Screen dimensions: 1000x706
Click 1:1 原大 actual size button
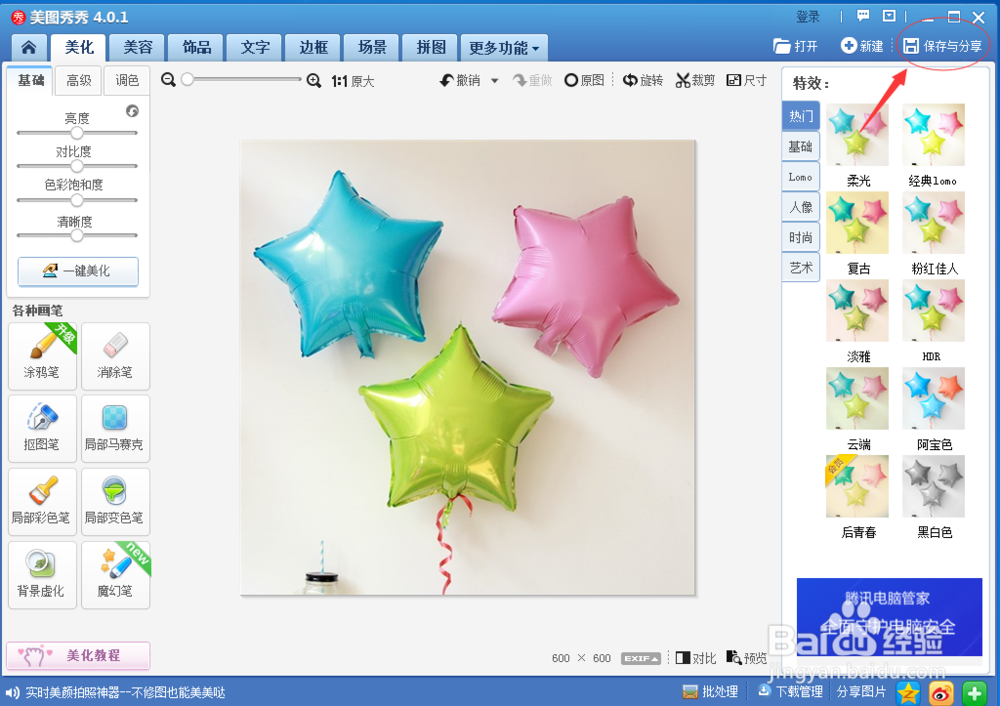353,81
